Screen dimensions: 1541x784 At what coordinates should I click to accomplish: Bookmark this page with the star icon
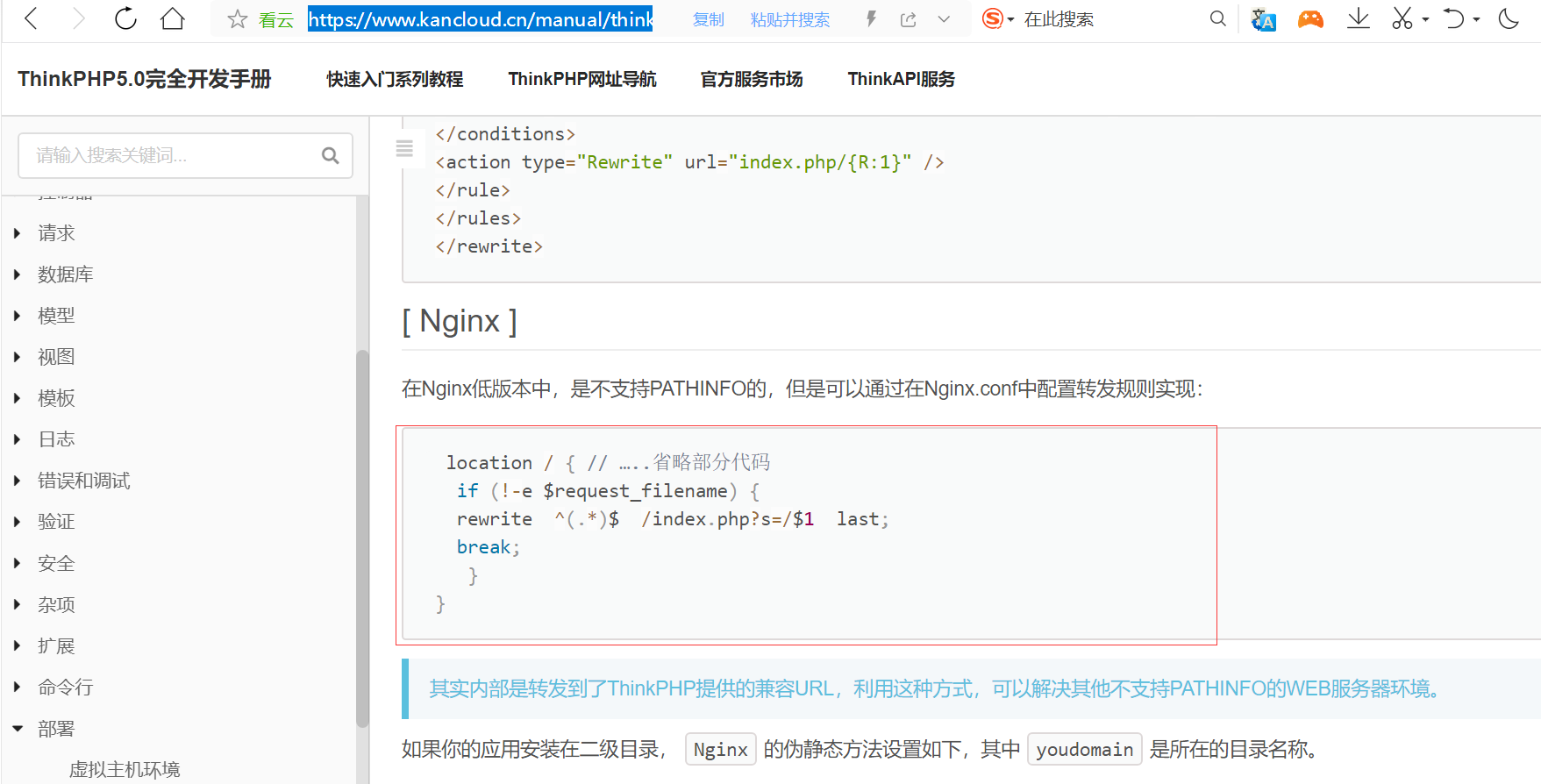point(237,19)
